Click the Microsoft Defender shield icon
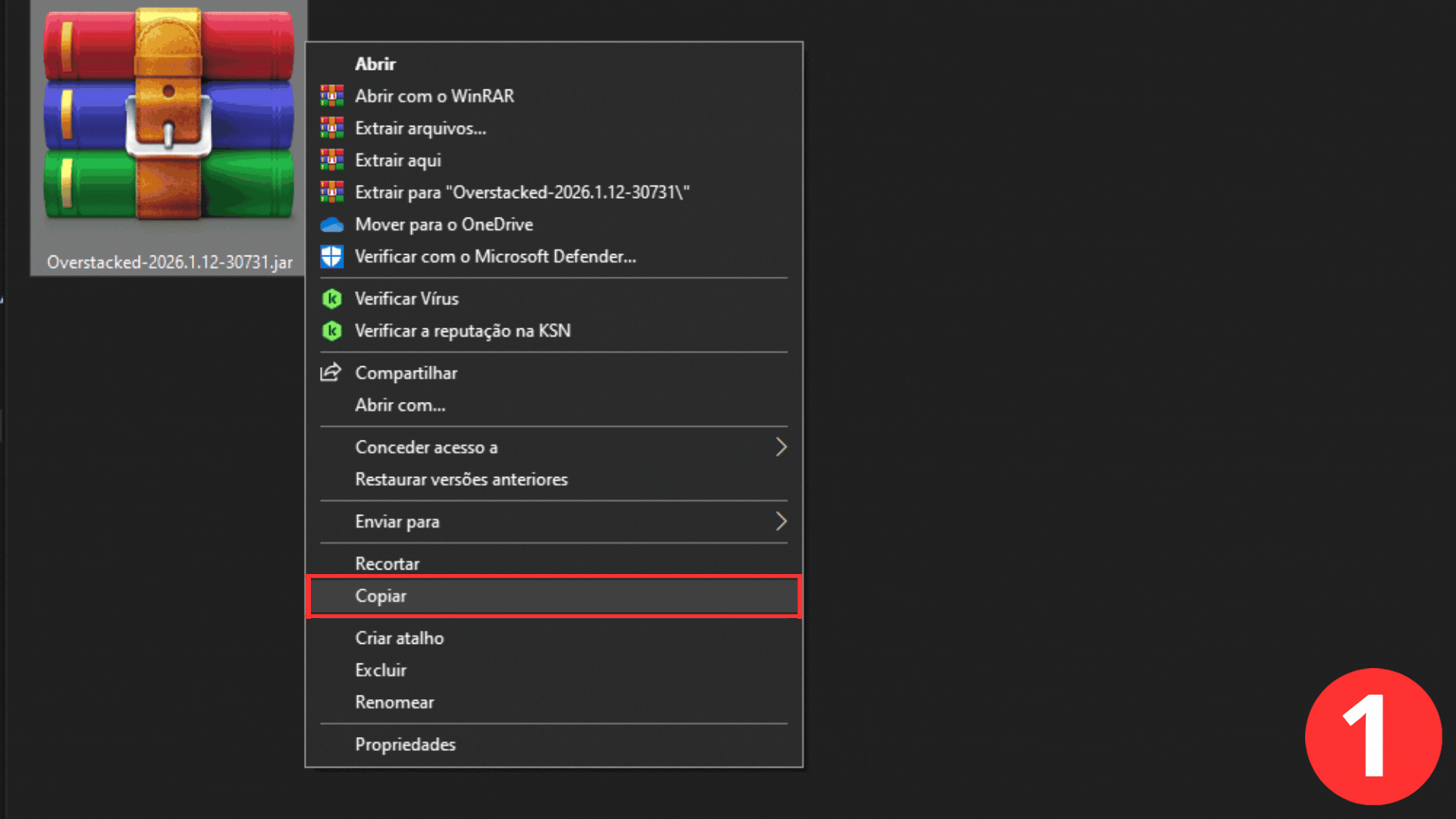Viewport: 1456px width, 819px height. click(x=331, y=257)
